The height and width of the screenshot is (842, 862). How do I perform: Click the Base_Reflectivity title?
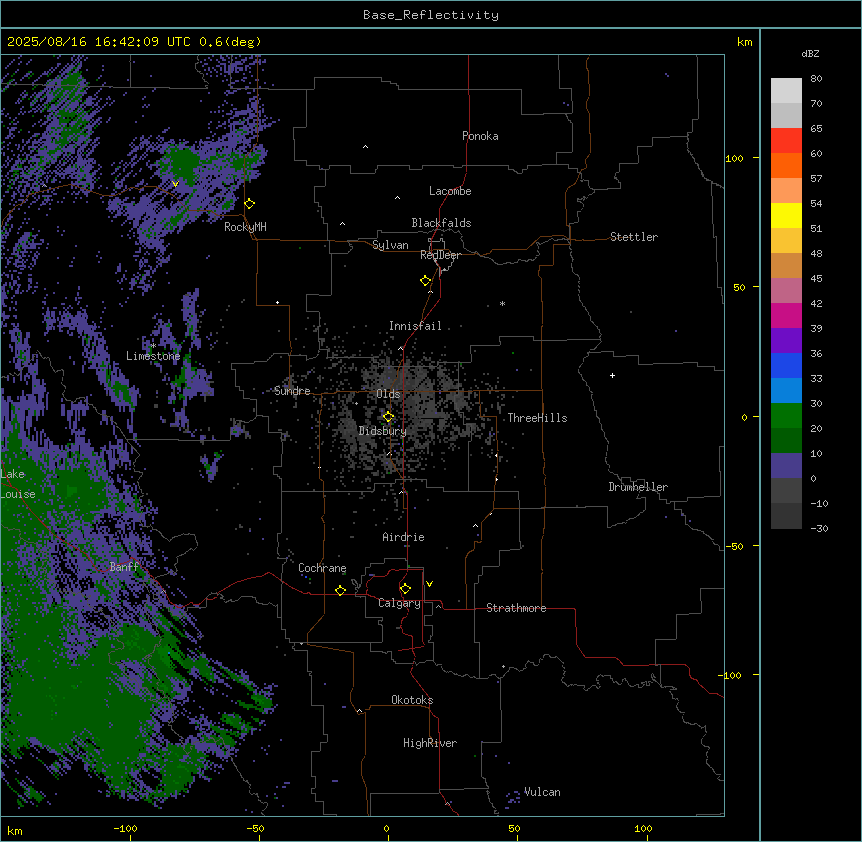click(431, 15)
